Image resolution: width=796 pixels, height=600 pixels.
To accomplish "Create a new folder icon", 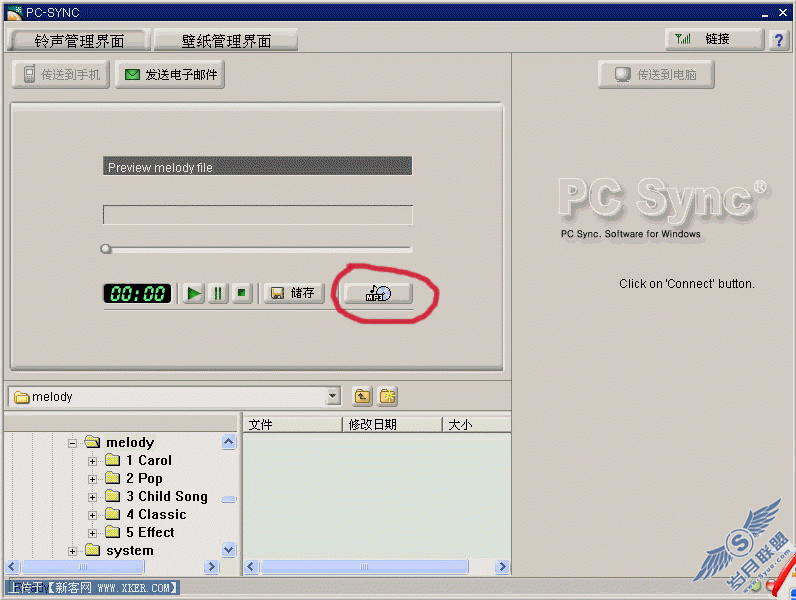I will [387, 396].
